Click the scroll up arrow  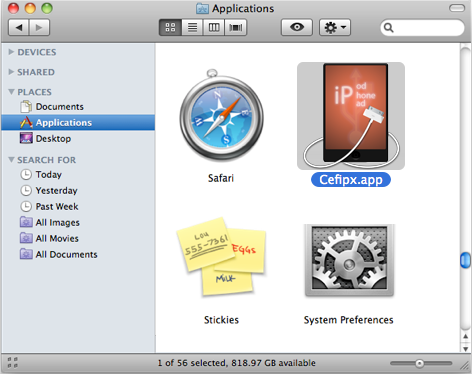466,337
